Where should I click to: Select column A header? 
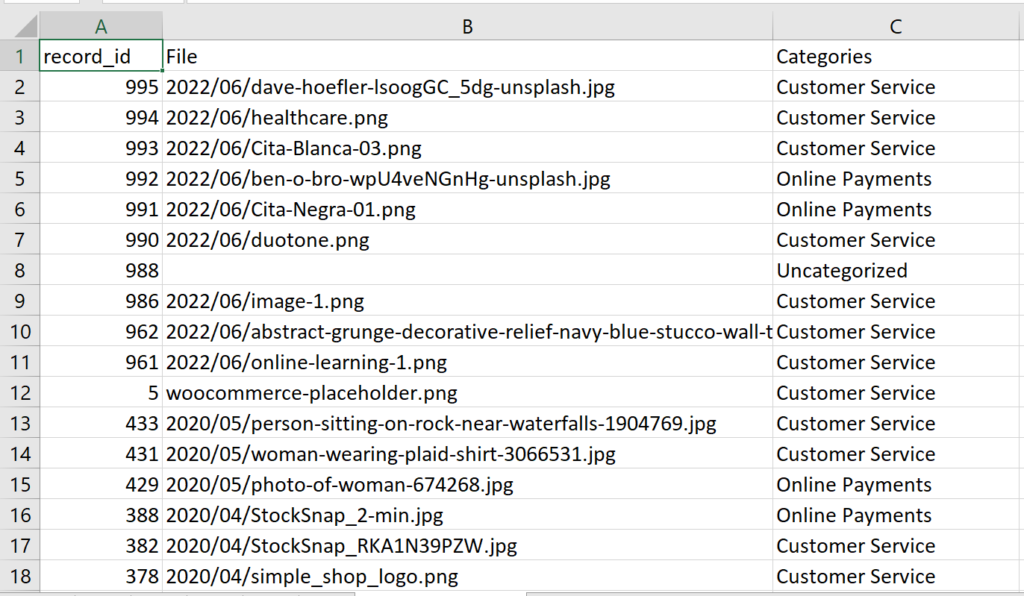click(x=101, y=27)
